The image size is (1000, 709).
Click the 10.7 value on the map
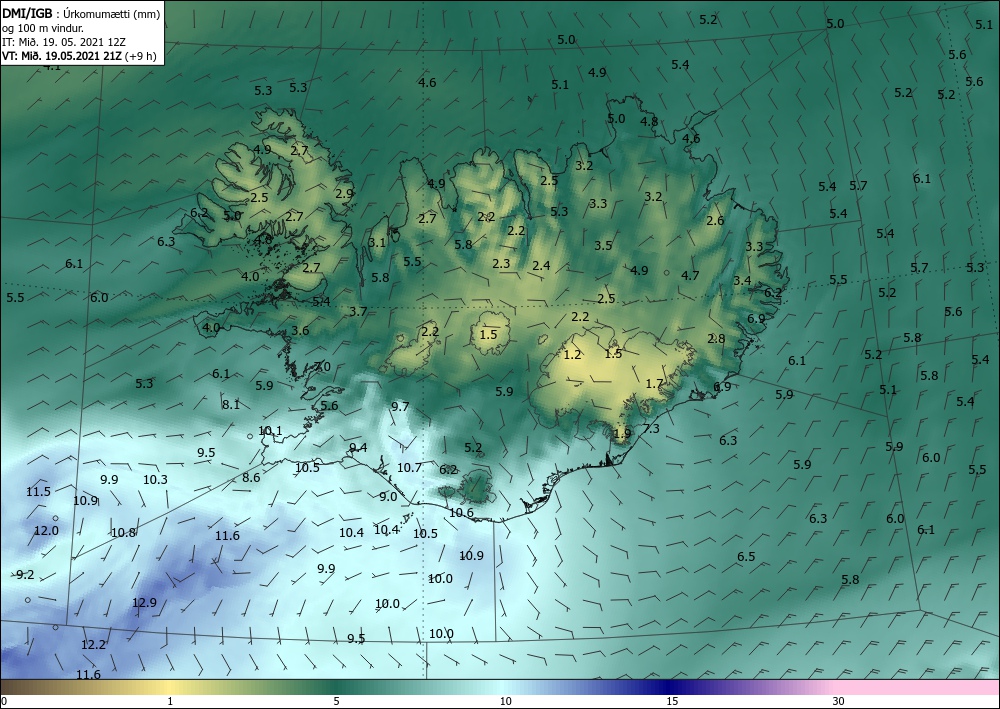coord(409,467)
